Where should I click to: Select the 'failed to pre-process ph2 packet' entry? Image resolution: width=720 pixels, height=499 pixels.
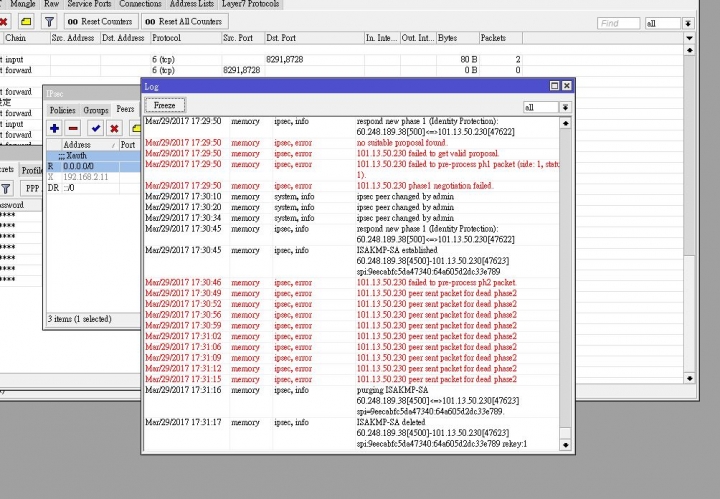tap(352, 282)
